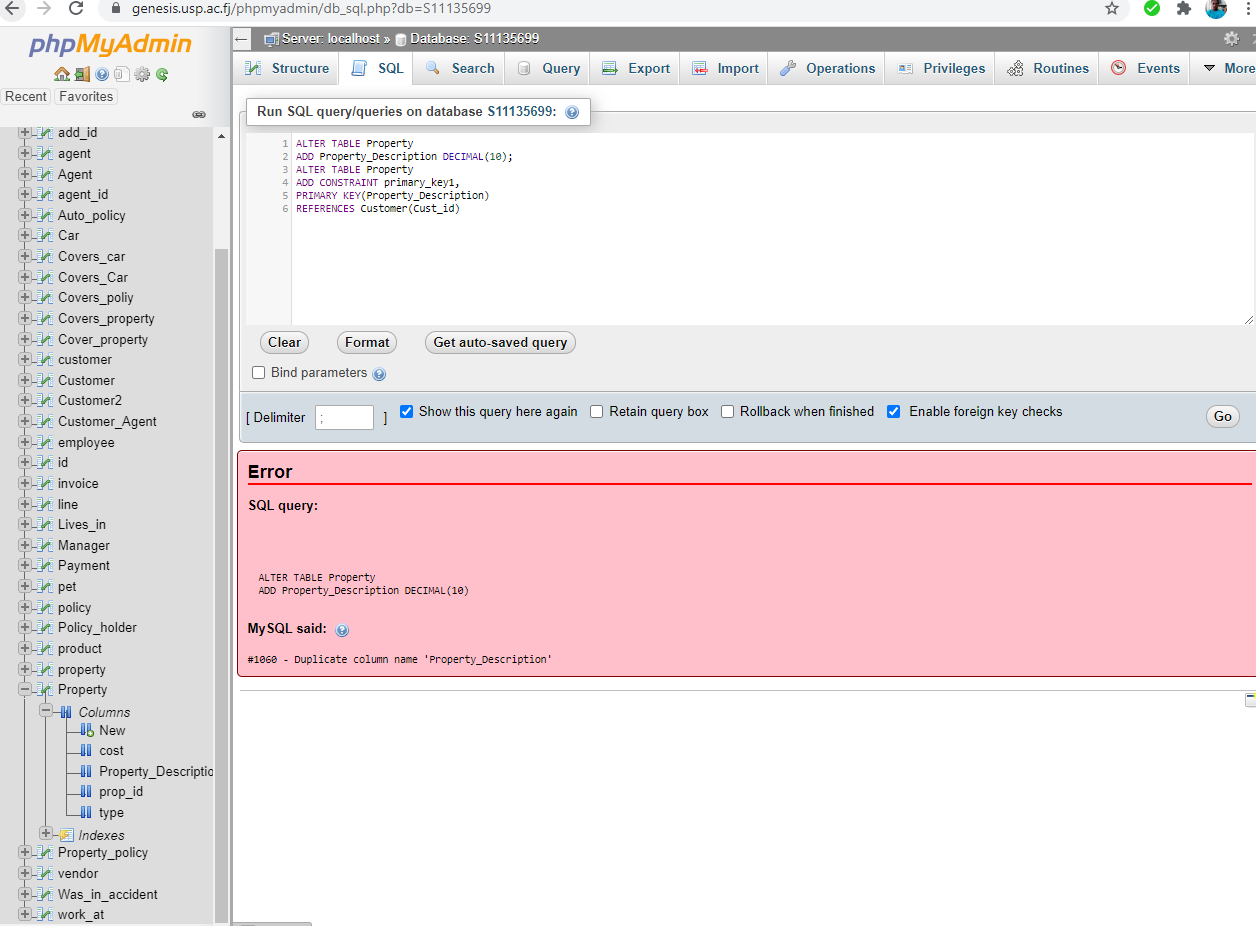Click the table icon beside invoice

pos(45,483)
